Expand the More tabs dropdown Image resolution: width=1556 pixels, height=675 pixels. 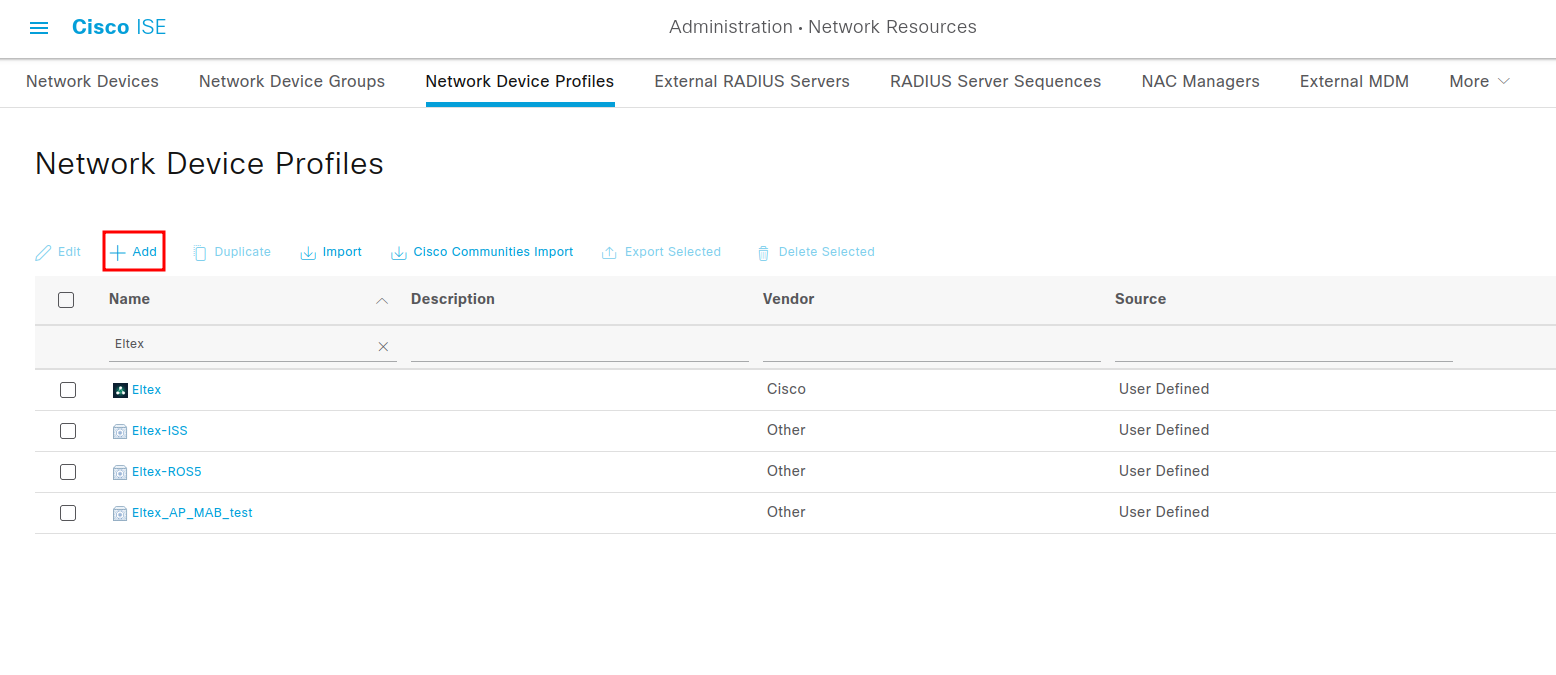coord(1479,82)
